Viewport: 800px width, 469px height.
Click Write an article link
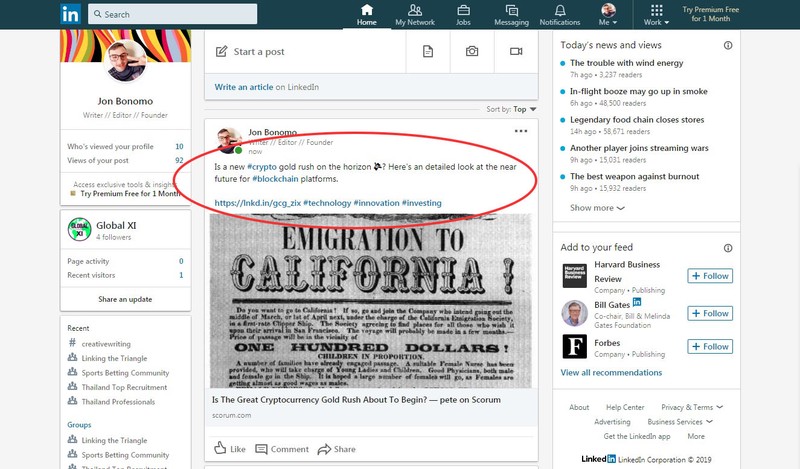(x=243, y=87)
